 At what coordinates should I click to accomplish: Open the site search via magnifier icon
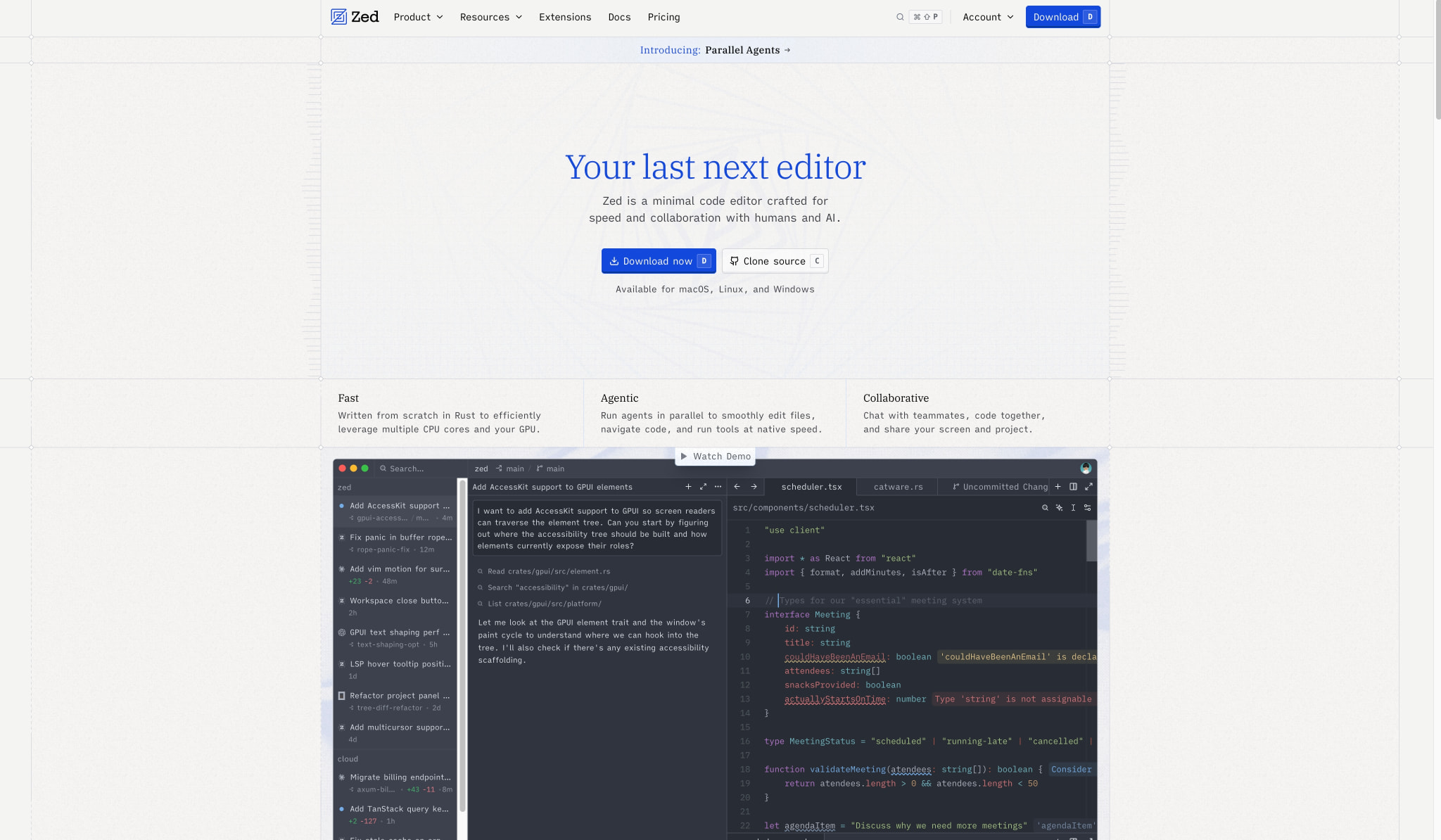click(900, 17)
